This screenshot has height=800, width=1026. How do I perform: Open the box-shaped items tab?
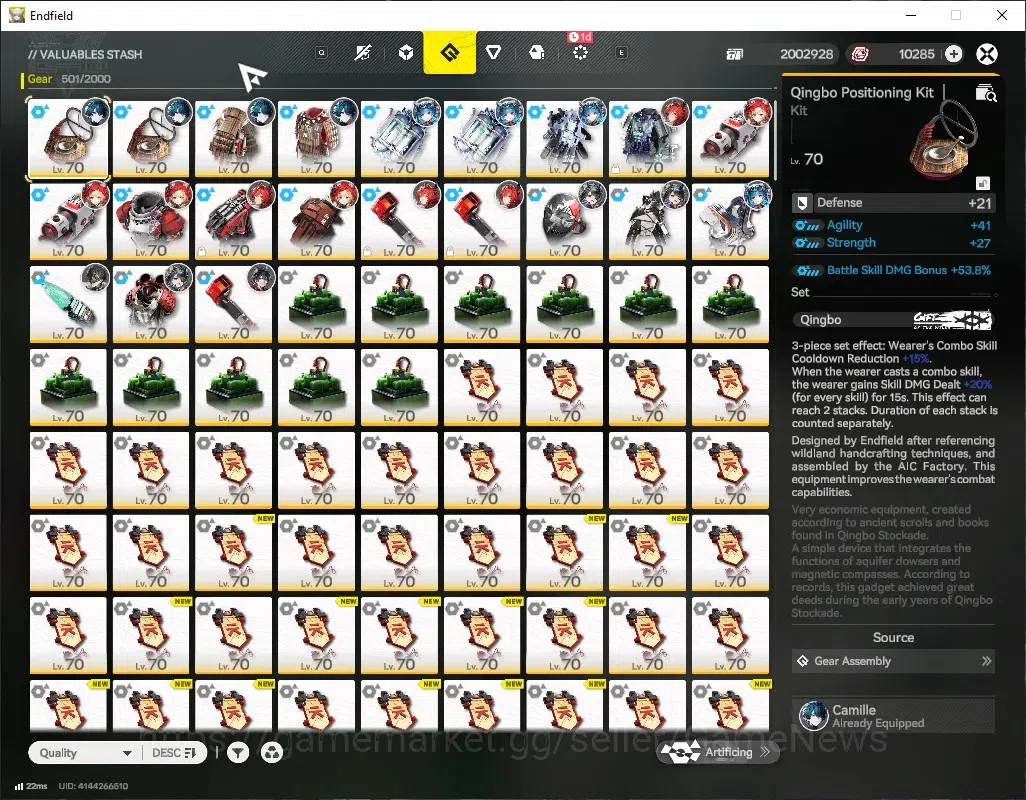(537, 52)
